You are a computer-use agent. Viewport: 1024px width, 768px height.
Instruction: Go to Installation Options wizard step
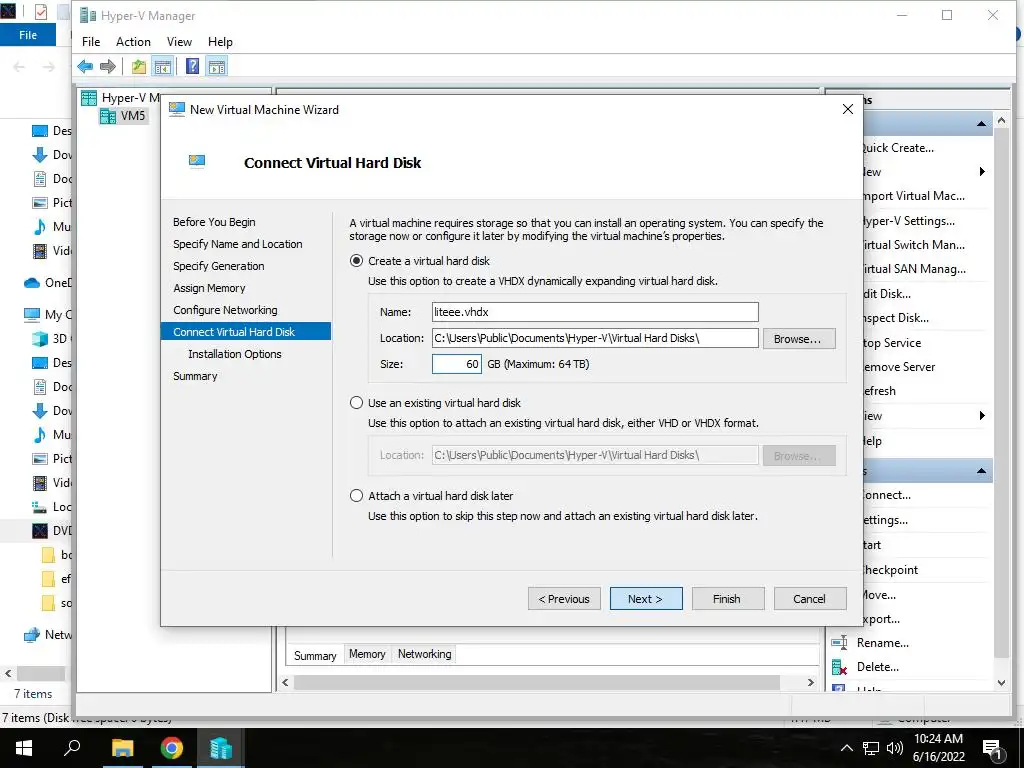click(x=235, y=354)
